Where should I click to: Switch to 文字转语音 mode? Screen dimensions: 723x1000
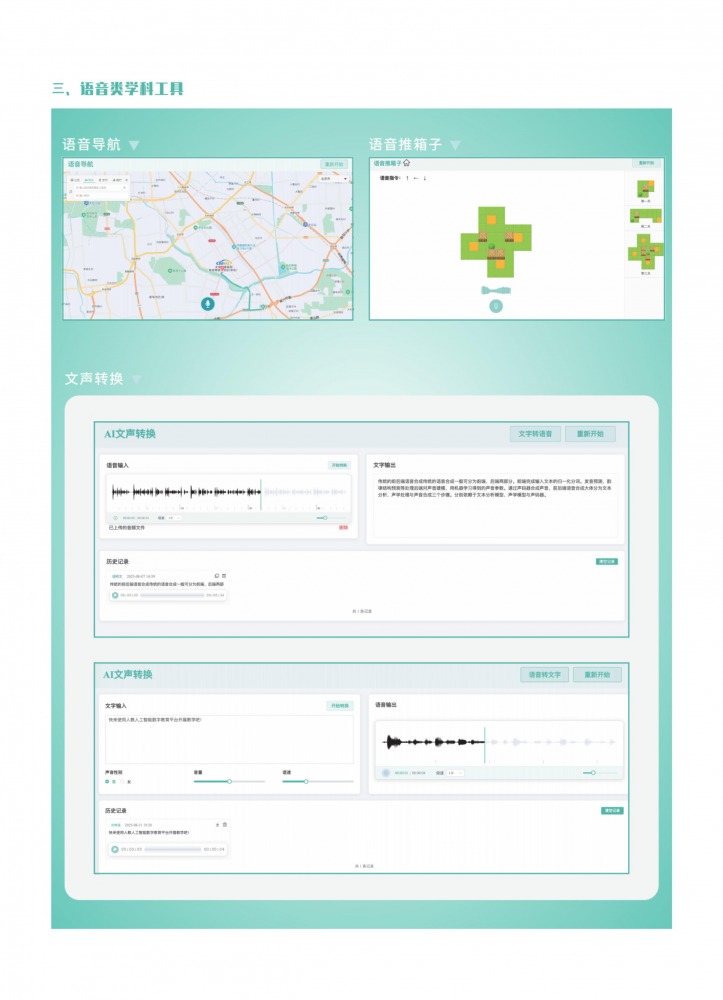pos(535,434)
